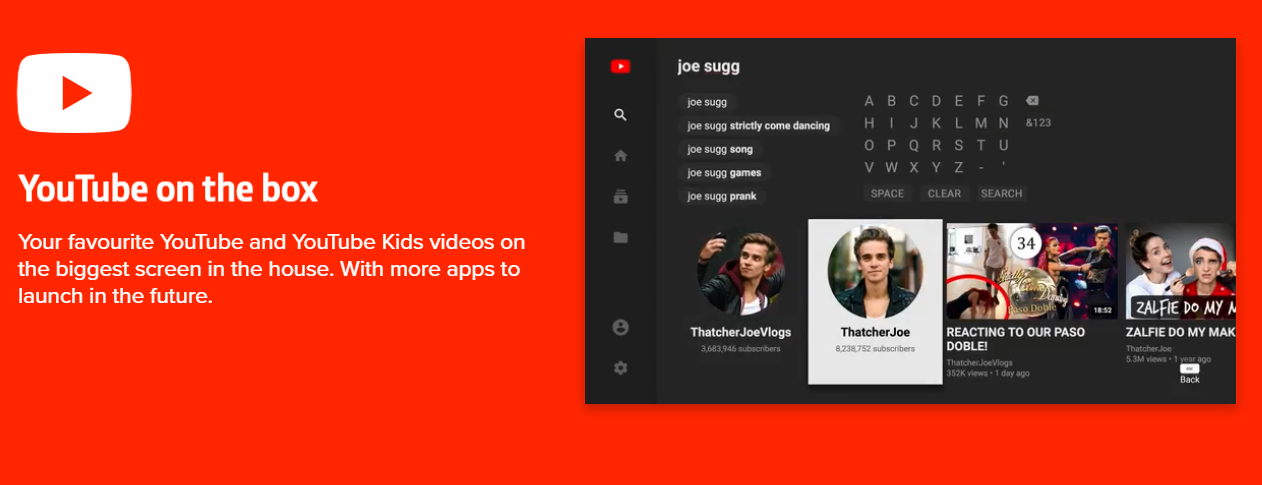Select letter B on the keyboard
Viewport: 1262px width, 485px height.
[x=892, y=101]
